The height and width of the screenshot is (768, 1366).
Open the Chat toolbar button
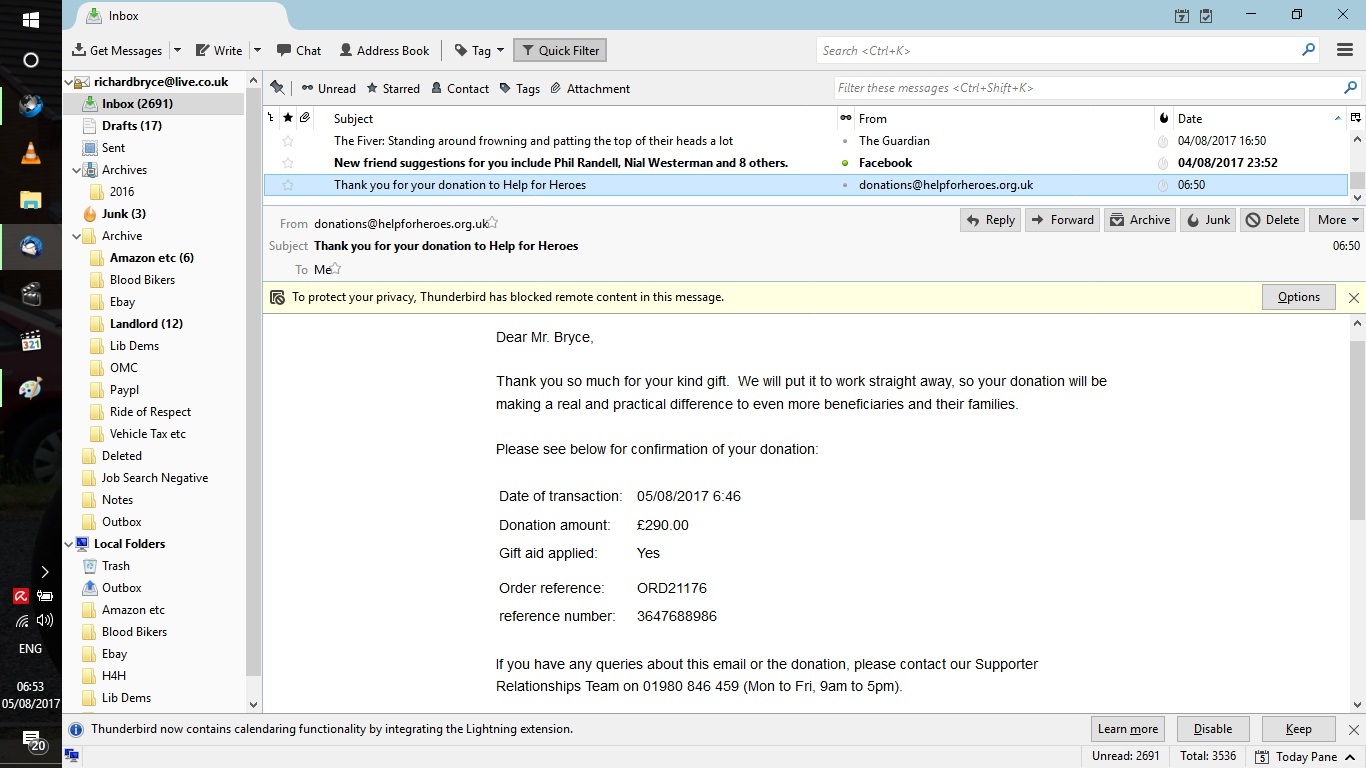pyautogui.click(x=299, y=51)
